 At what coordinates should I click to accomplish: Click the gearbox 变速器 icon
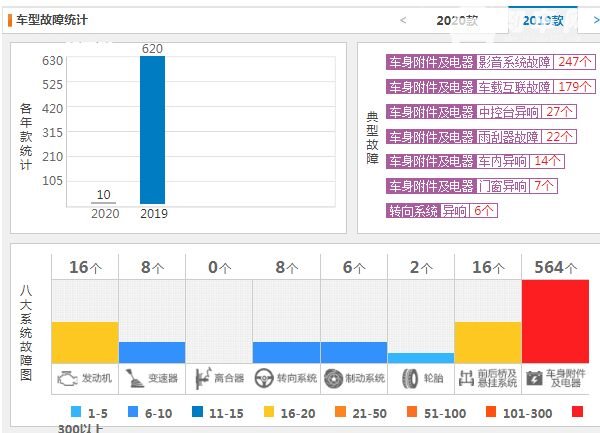click(x=135, y=378)
